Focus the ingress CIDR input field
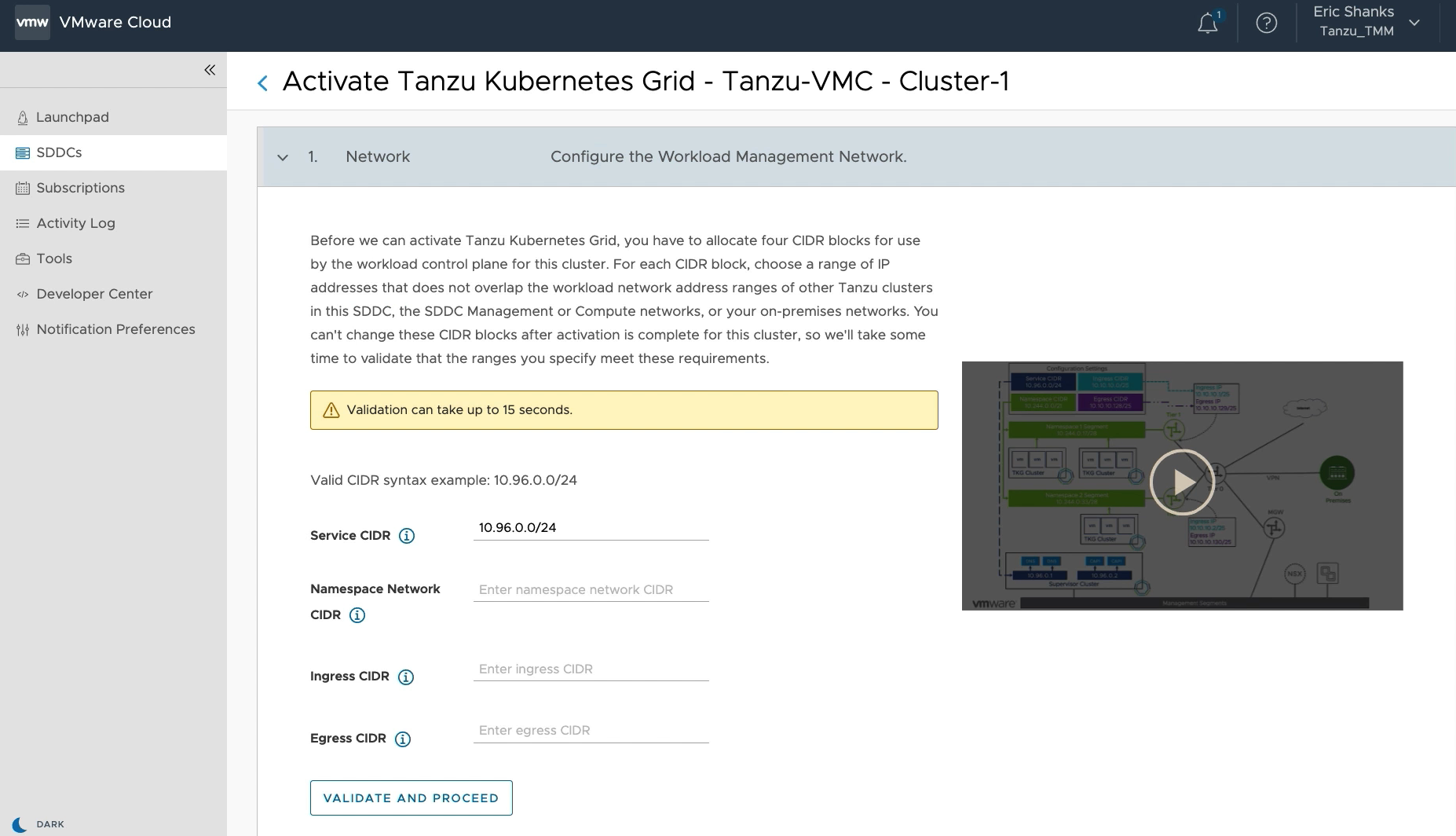The image size is (1456, 836). [x=591, y=669]
